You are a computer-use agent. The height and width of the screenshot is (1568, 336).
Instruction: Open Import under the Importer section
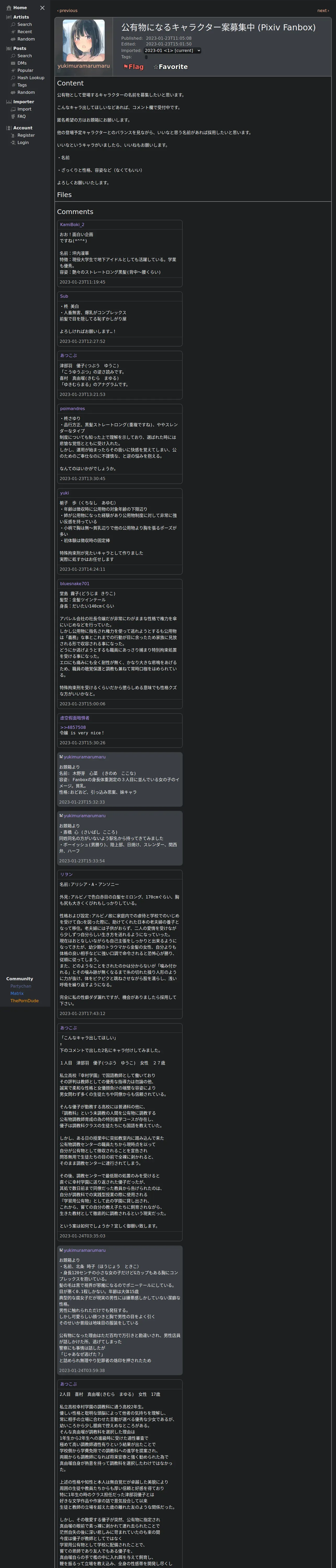[24, 109]
